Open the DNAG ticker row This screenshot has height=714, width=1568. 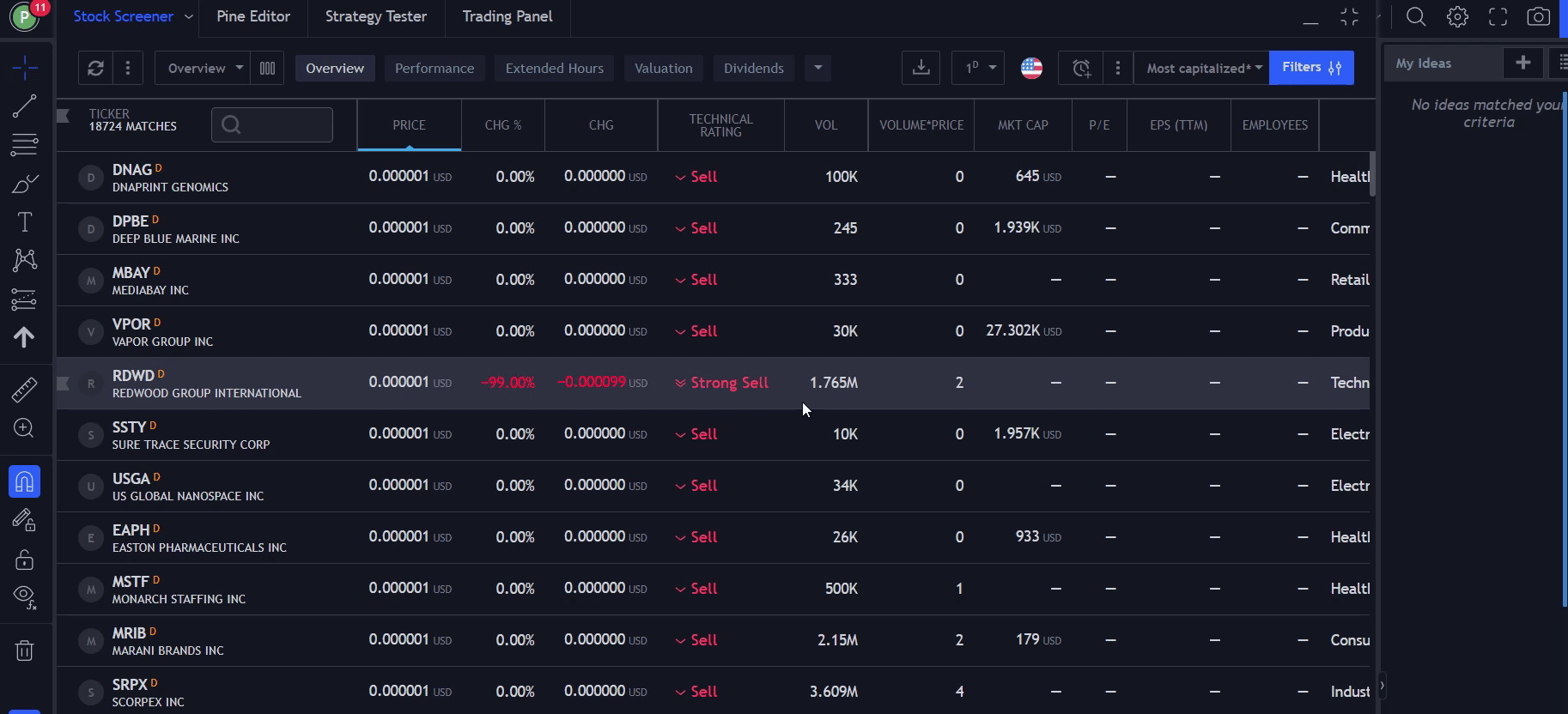click(x=713, y=177)
